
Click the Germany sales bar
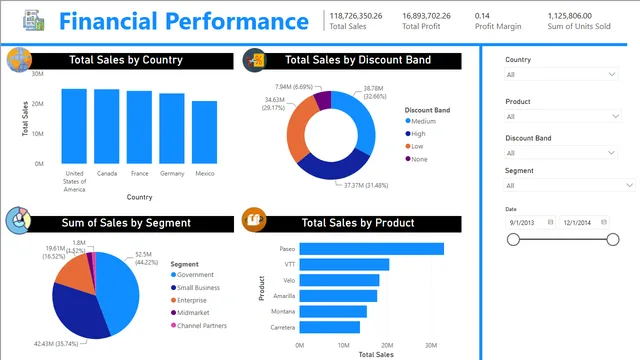tap(172, 129)
